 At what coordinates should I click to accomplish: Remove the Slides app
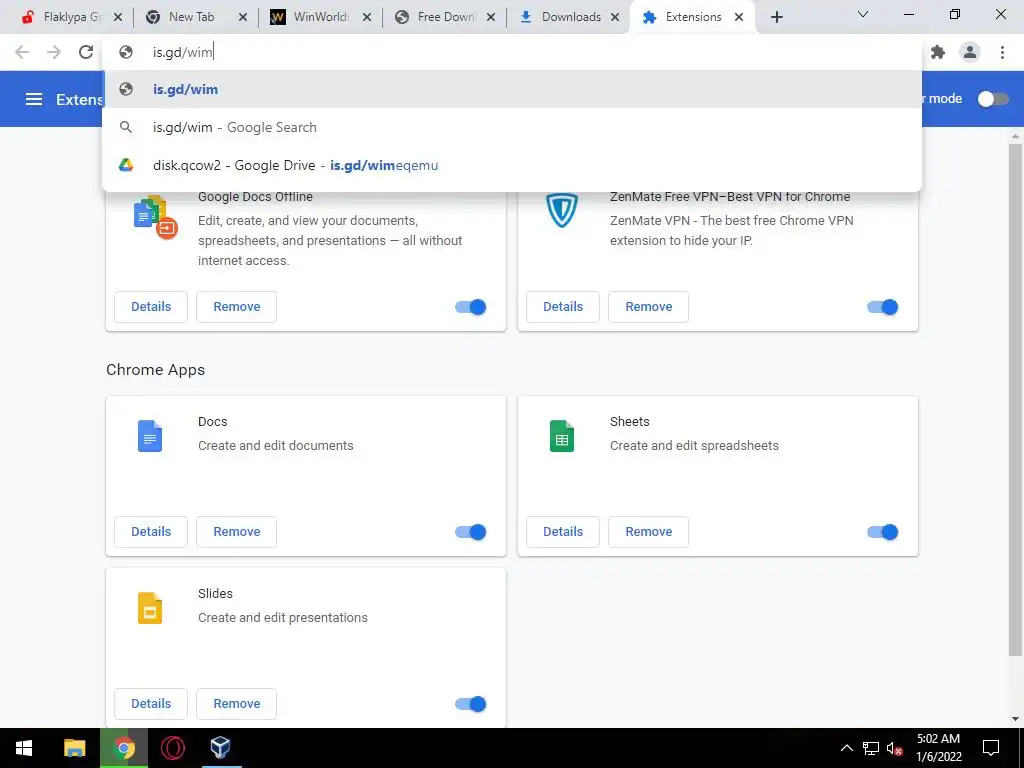click(236, 704)
